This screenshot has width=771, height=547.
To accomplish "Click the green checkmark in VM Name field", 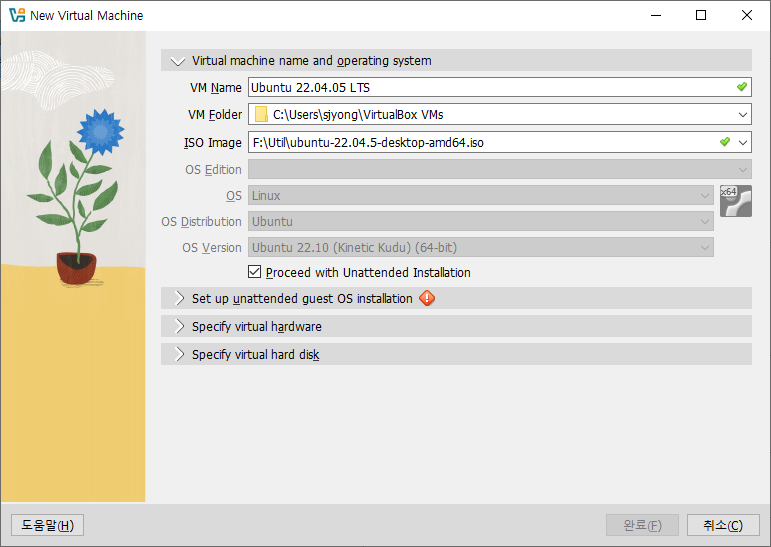I will click(x=741, y=87).
